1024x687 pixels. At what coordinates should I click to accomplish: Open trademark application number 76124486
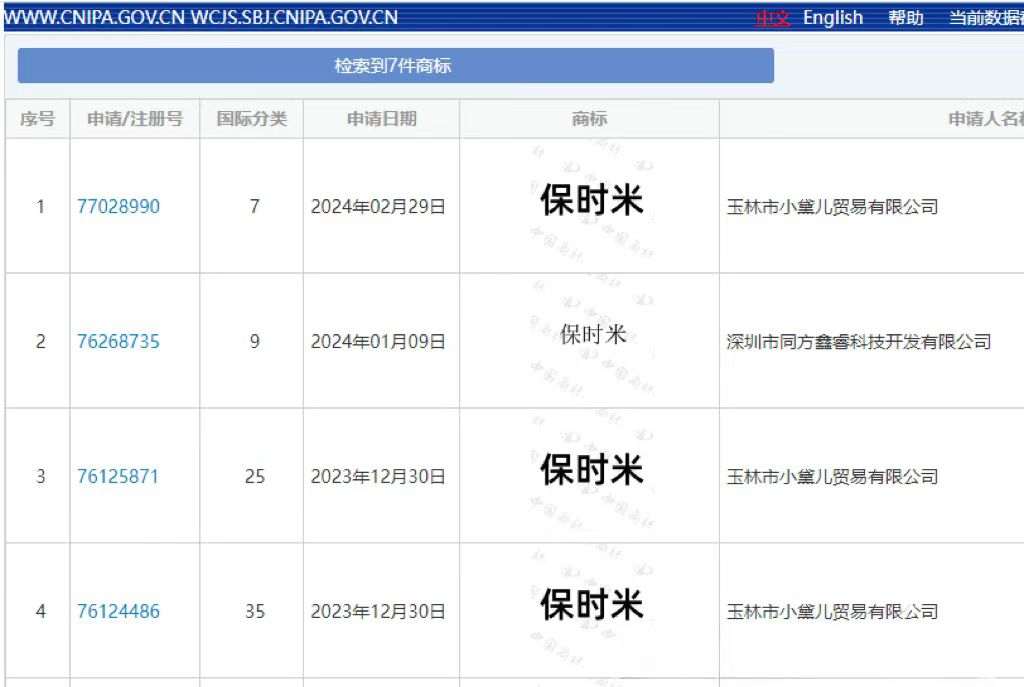(118, 611)
